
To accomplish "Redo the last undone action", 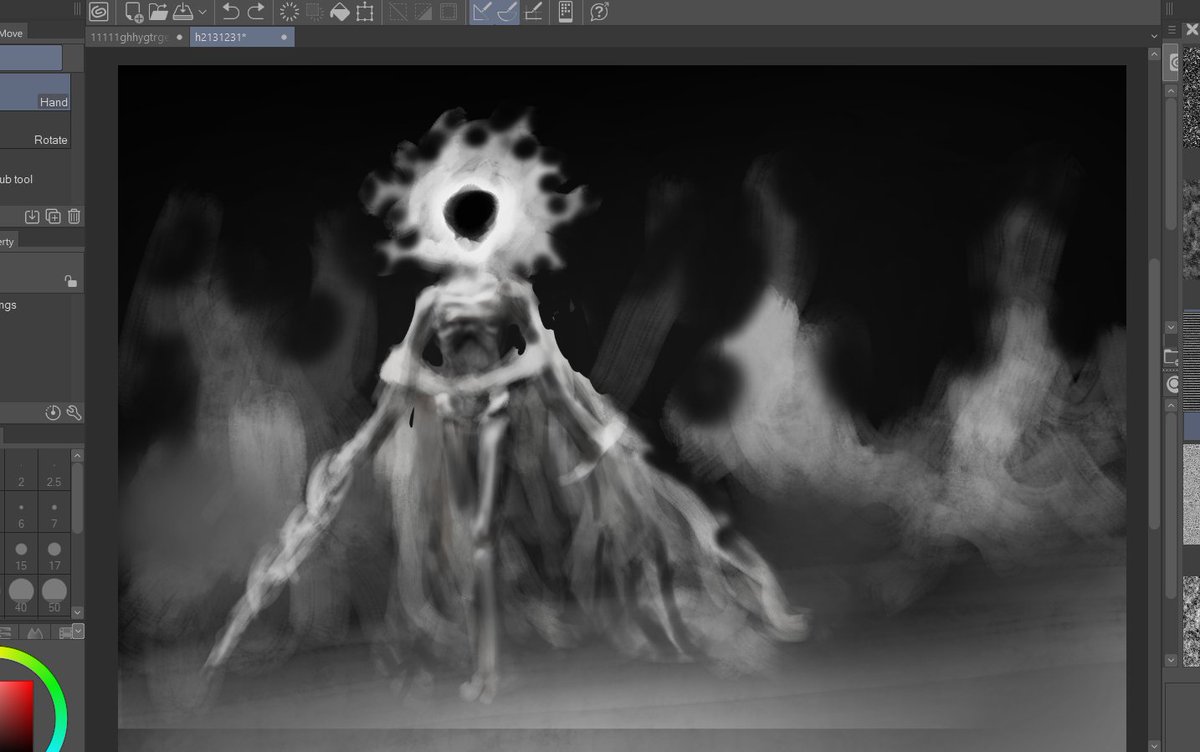I will tap(256, 12).
